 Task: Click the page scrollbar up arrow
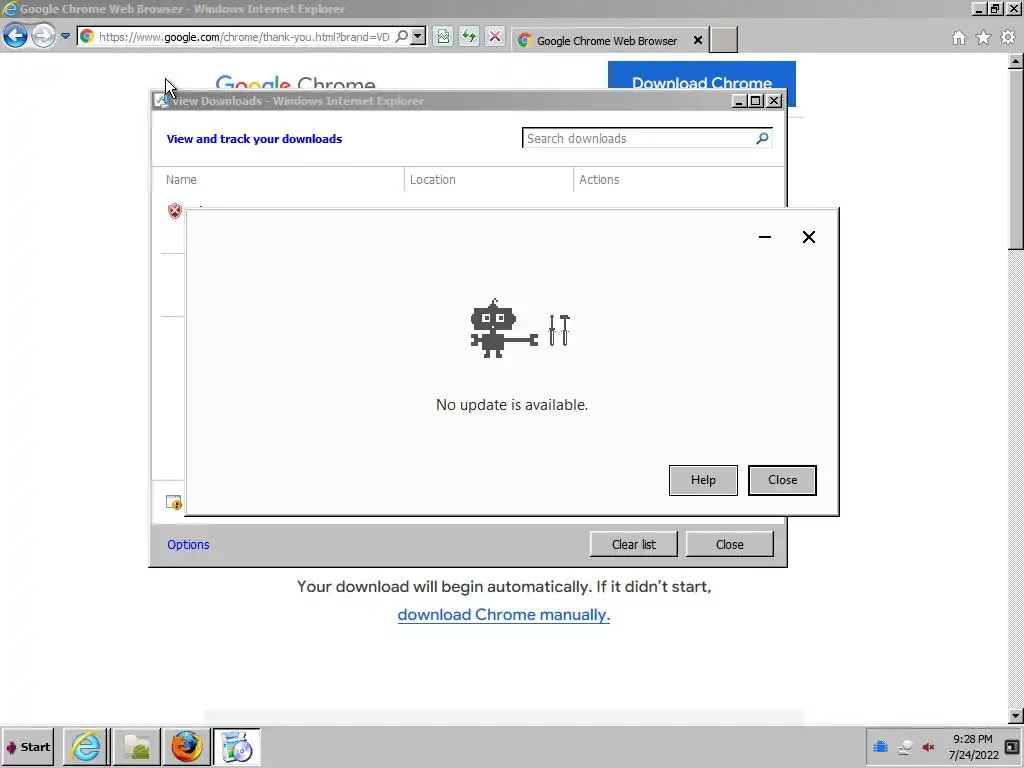pyautogui.click(x=1016, y=62)
